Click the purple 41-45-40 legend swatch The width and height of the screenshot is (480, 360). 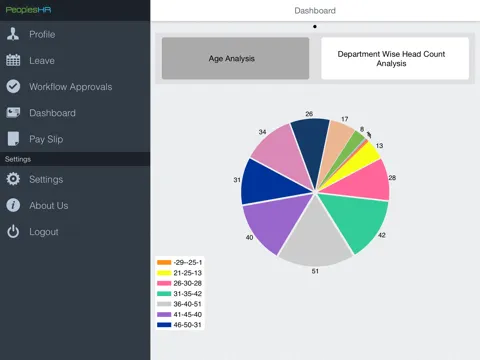(164, 314)
